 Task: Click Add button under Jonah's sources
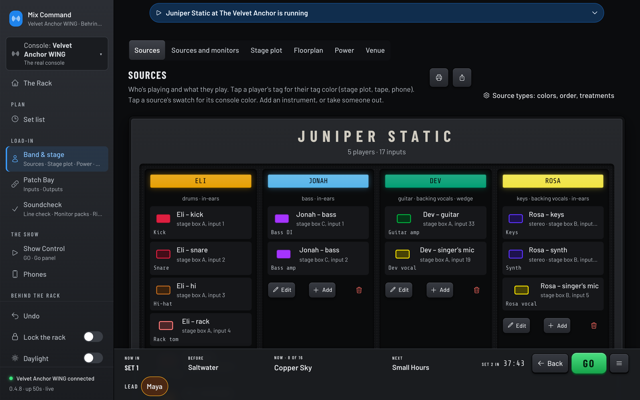pyautogui.click(x=322, y=290)
